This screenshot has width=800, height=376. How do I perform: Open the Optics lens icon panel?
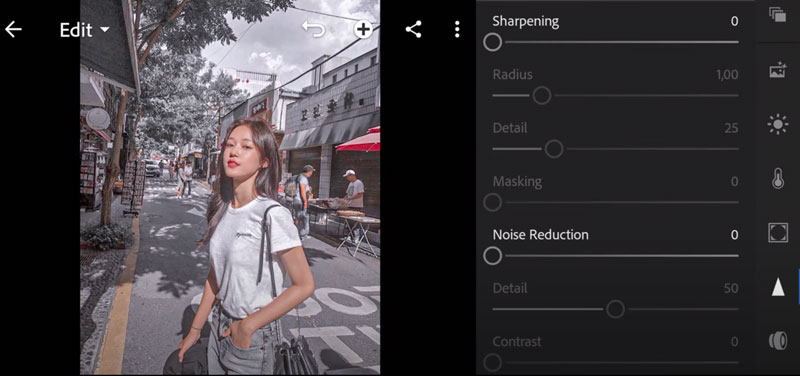point(778,341)
